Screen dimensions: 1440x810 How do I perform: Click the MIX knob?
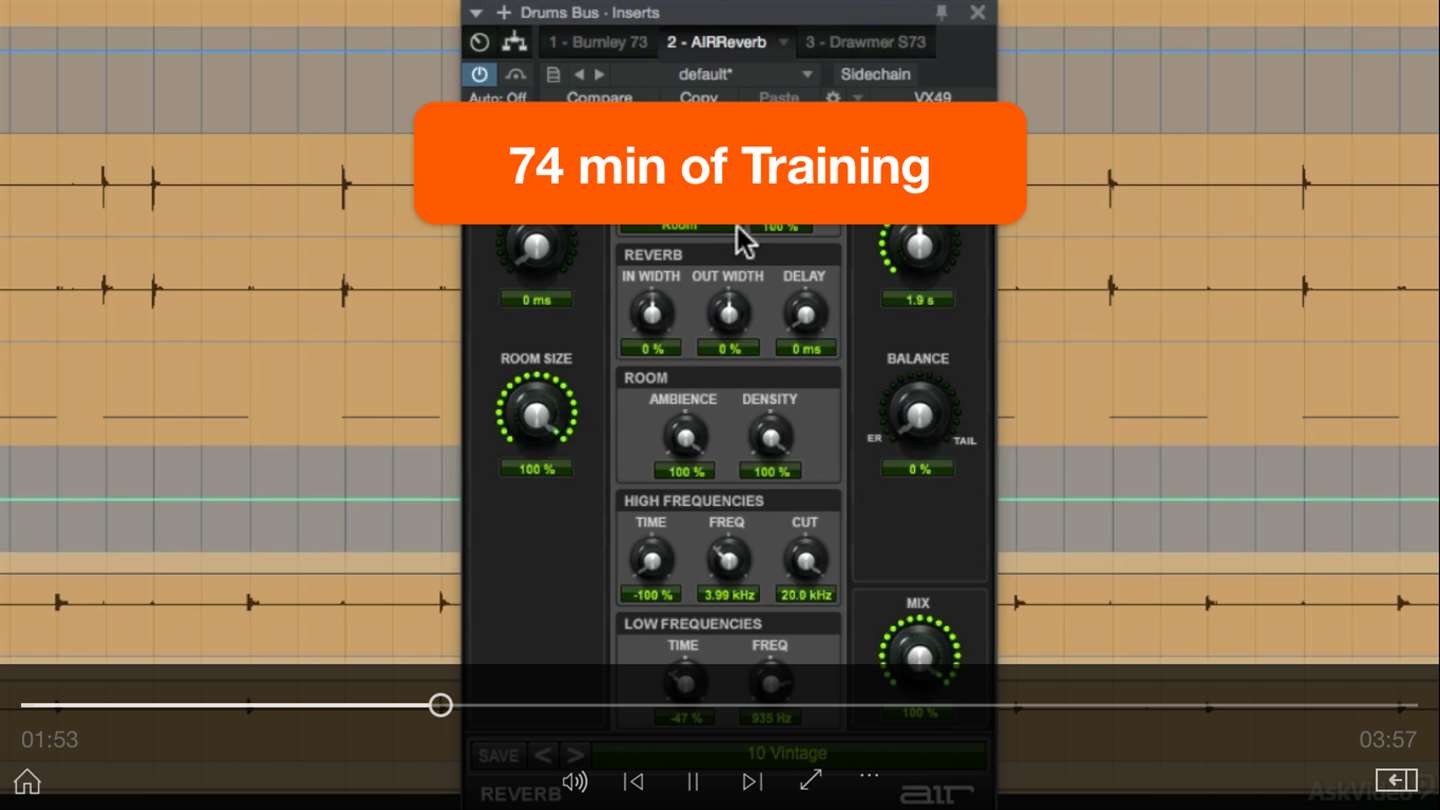[919, 657]
